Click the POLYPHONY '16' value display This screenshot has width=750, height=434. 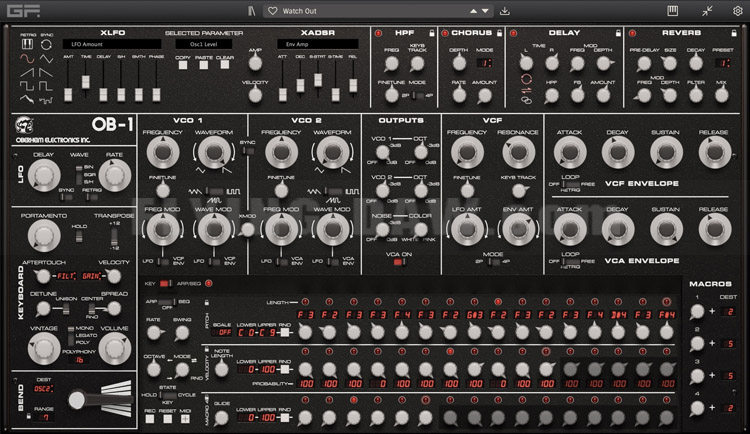click(x=79, y=360)
